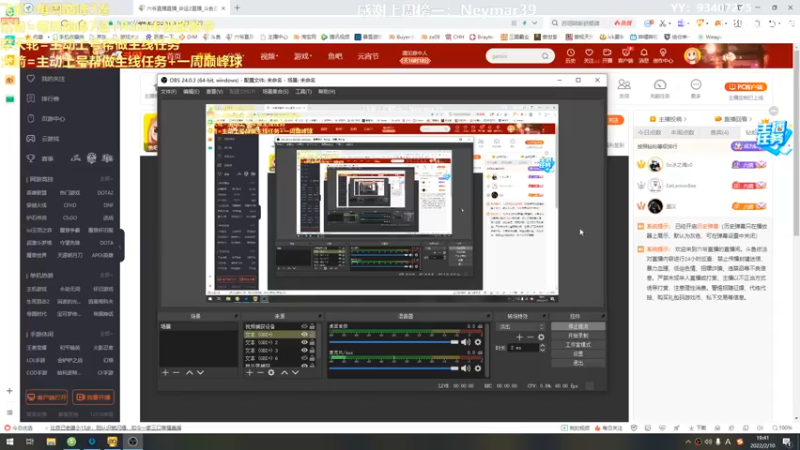Viewport: 800px width, 450px height.
Task: Open transition properties gear
Action: (x=541, y=337)
